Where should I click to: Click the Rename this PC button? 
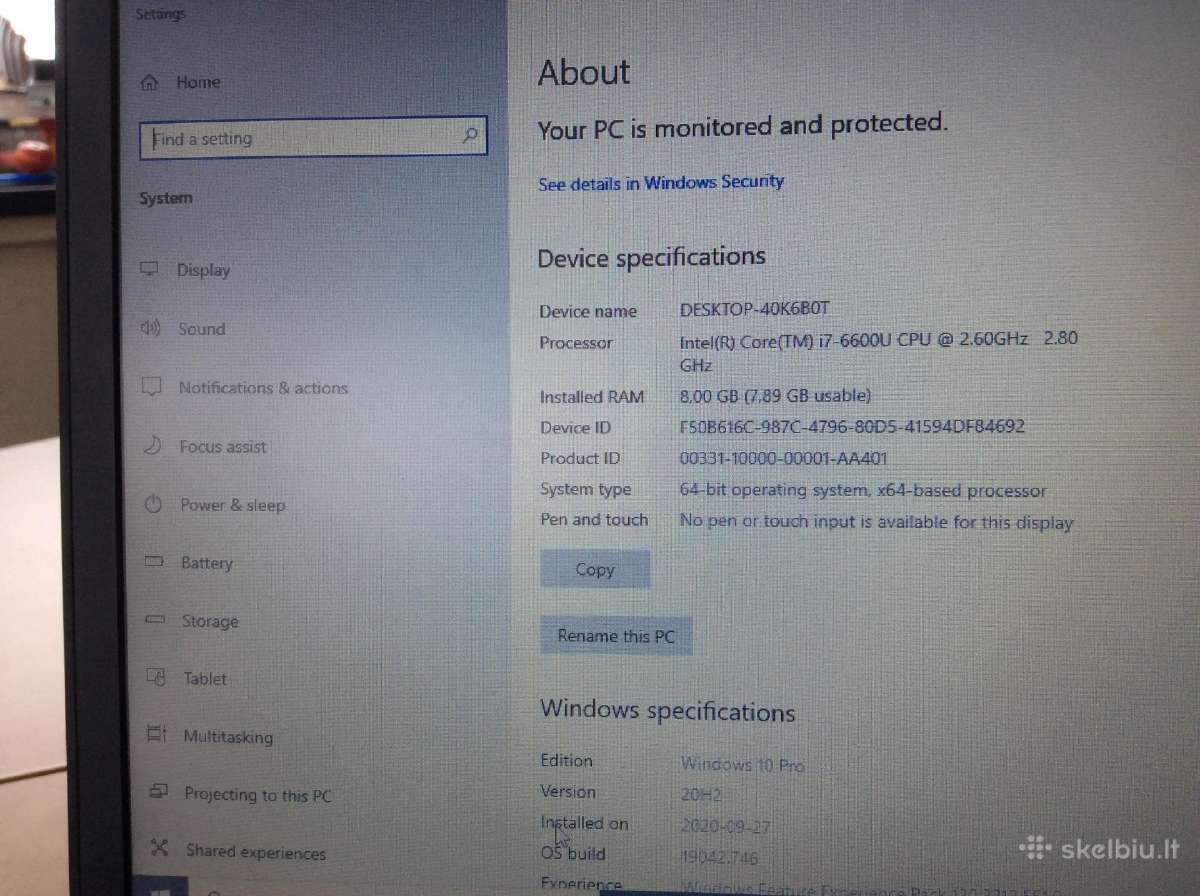pos(616,636)
